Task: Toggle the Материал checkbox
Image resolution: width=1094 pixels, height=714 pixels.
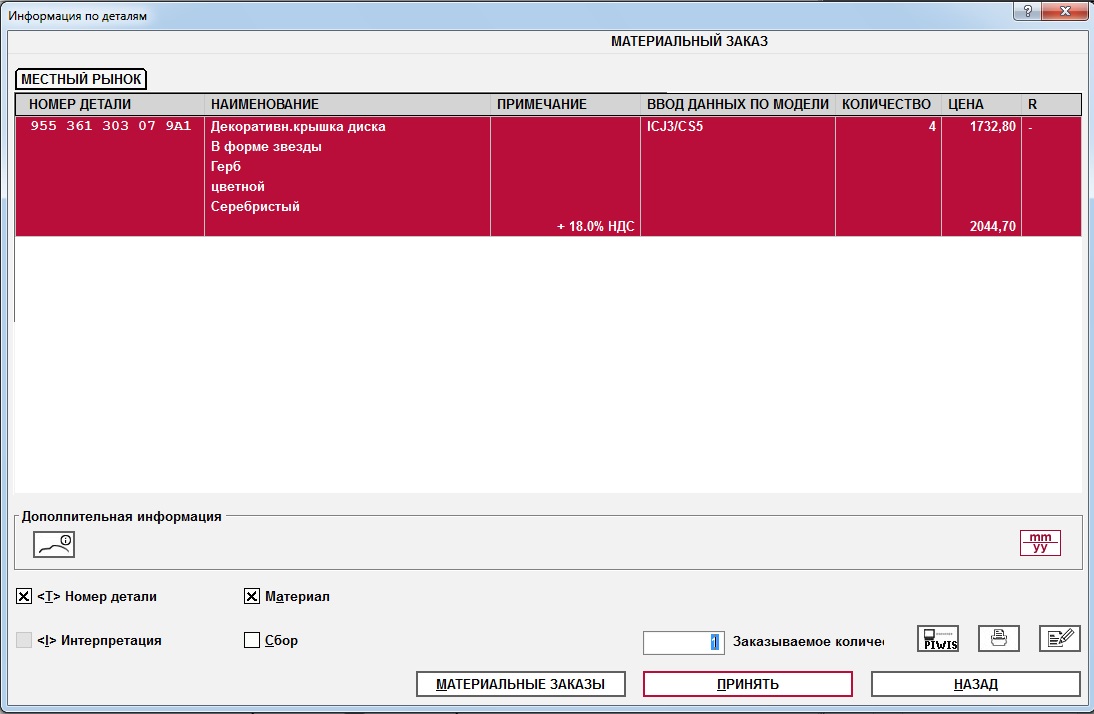Action: coord(252,597)
